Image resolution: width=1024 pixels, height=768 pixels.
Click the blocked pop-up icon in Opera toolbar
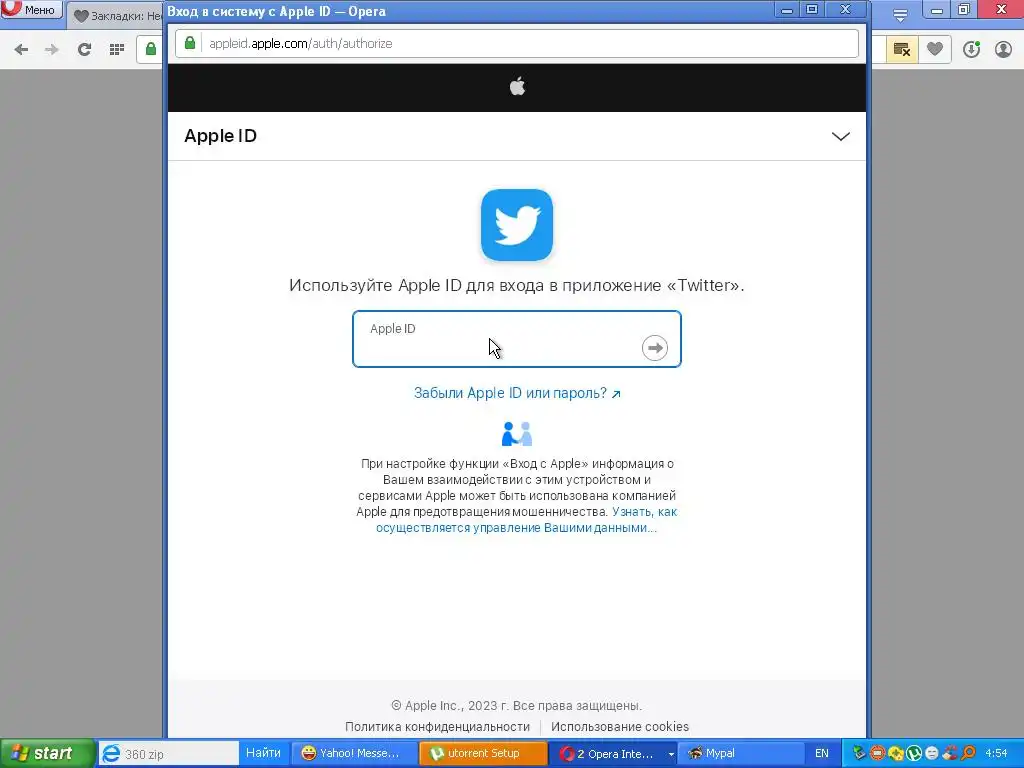tap(902, 50)
